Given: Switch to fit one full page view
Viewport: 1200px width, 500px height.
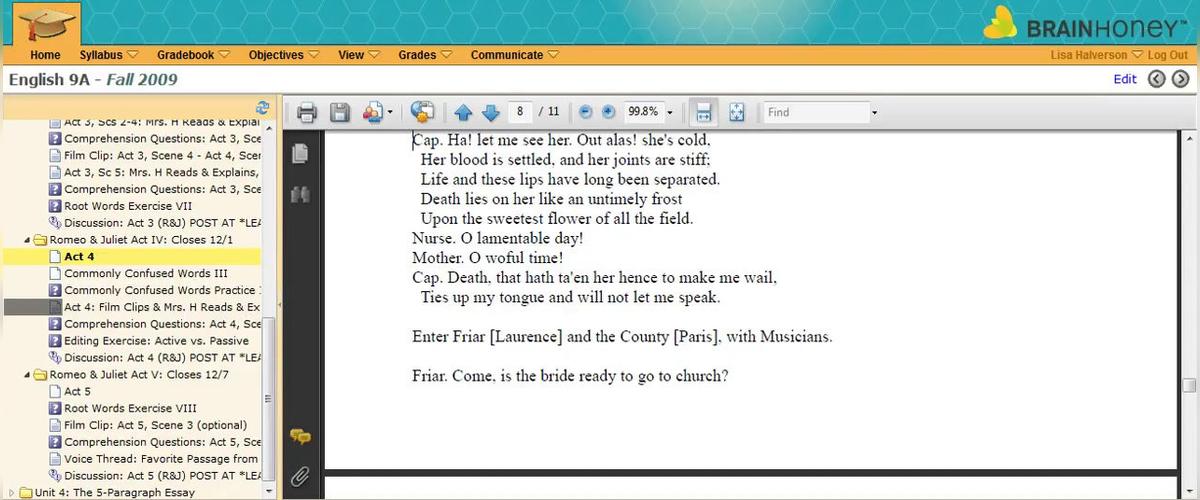Looking at the screenshot, I should 736,112.
